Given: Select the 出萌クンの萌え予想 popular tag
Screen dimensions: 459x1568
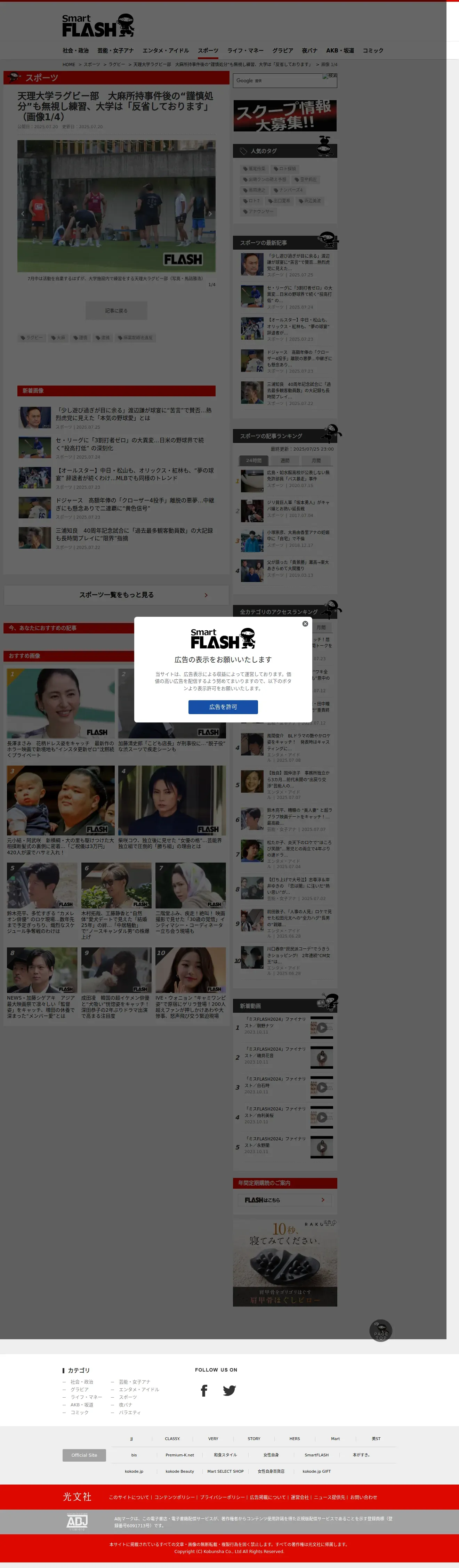Looking at the screenshot, I should 265,179.
